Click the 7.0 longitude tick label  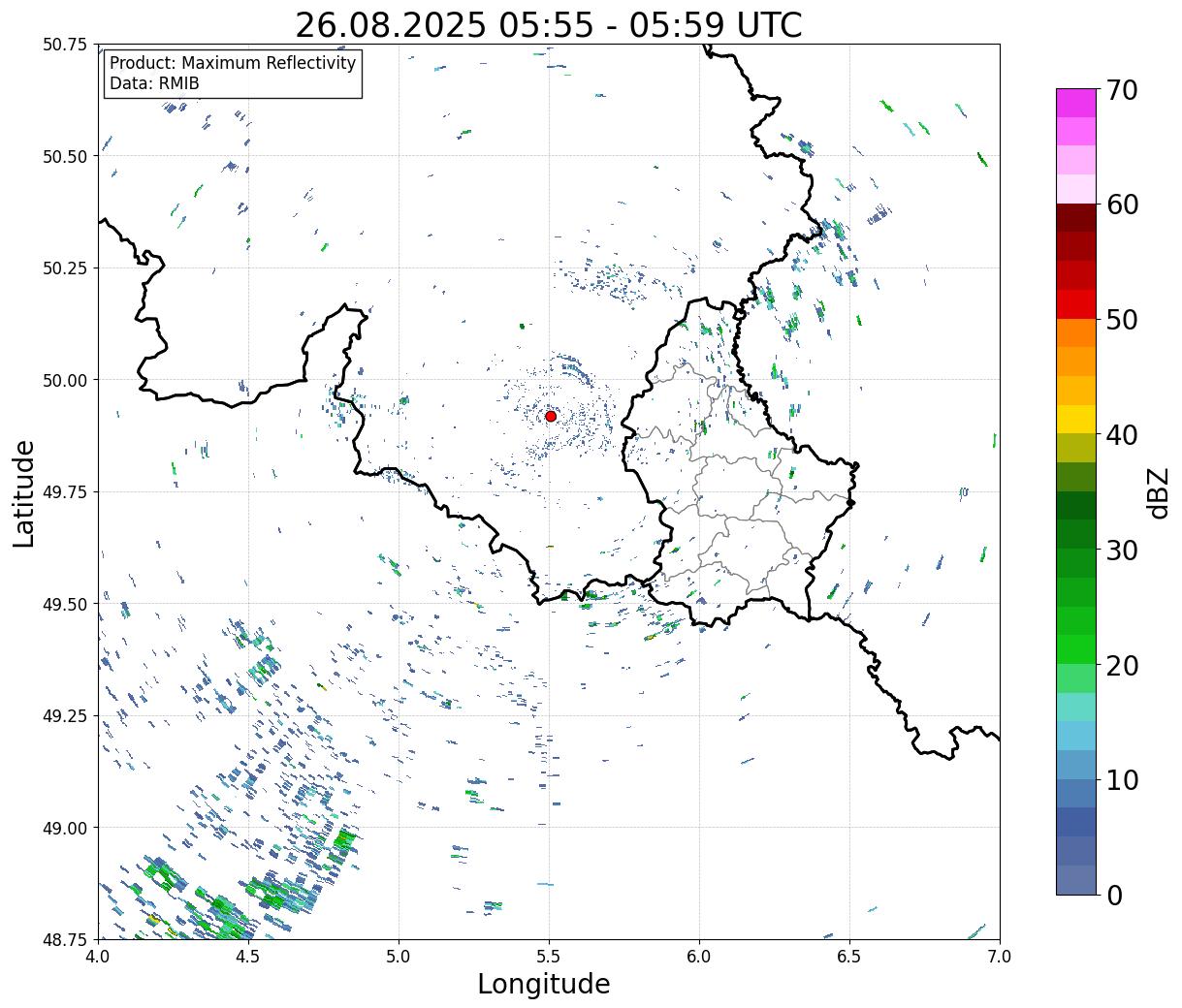[1000, 957]
